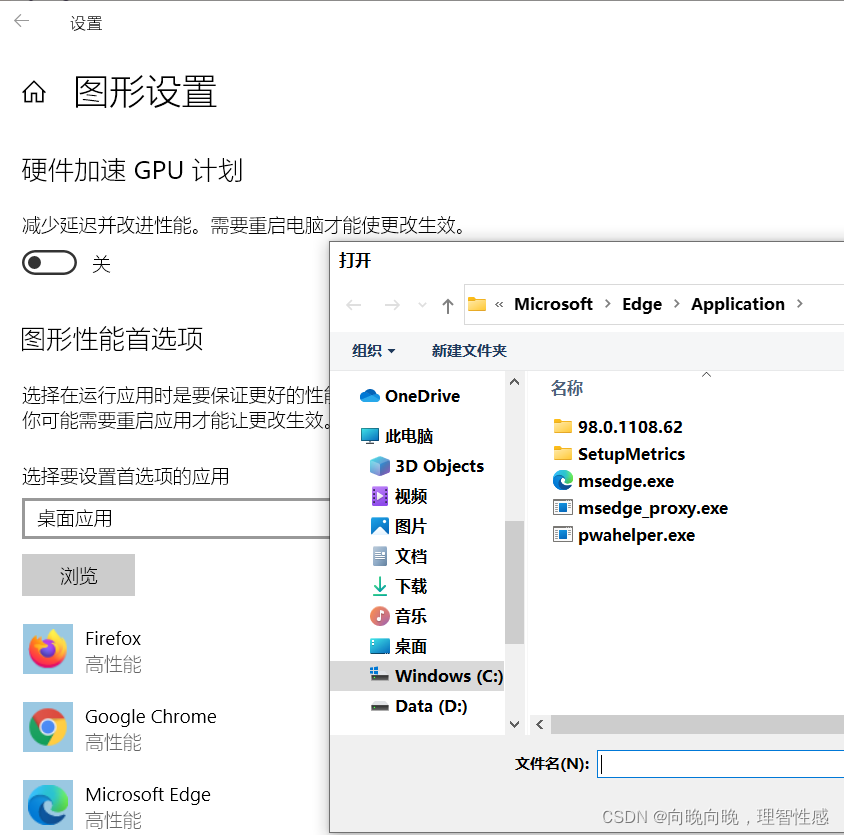
Task: Select Data (D:) drive in navigation pane
Action: (x=419, y=706)
